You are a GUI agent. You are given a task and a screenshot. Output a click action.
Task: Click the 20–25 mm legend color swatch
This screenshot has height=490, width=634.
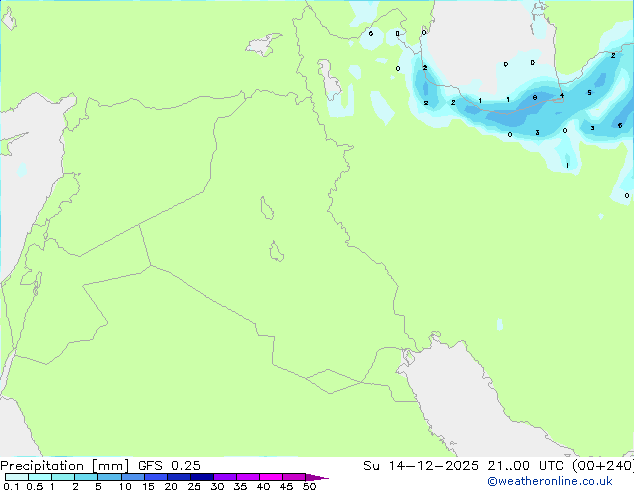click(x=179, y=477)
